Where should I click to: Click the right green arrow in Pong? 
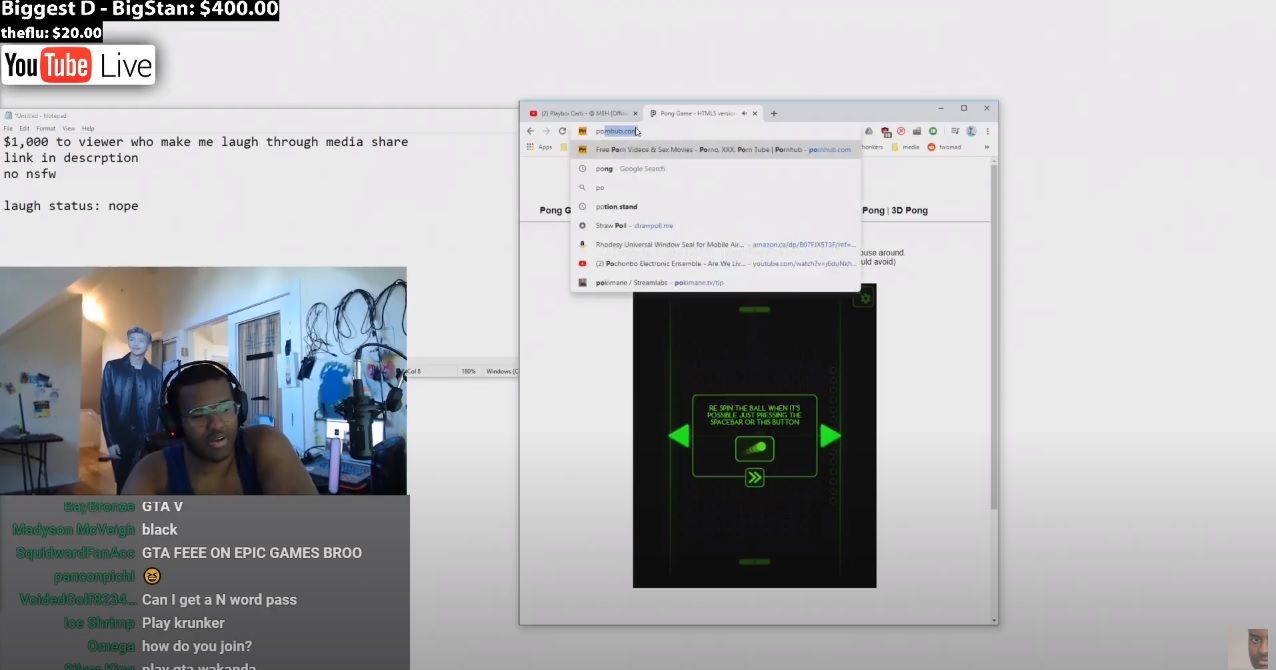[x=830, y=435]
